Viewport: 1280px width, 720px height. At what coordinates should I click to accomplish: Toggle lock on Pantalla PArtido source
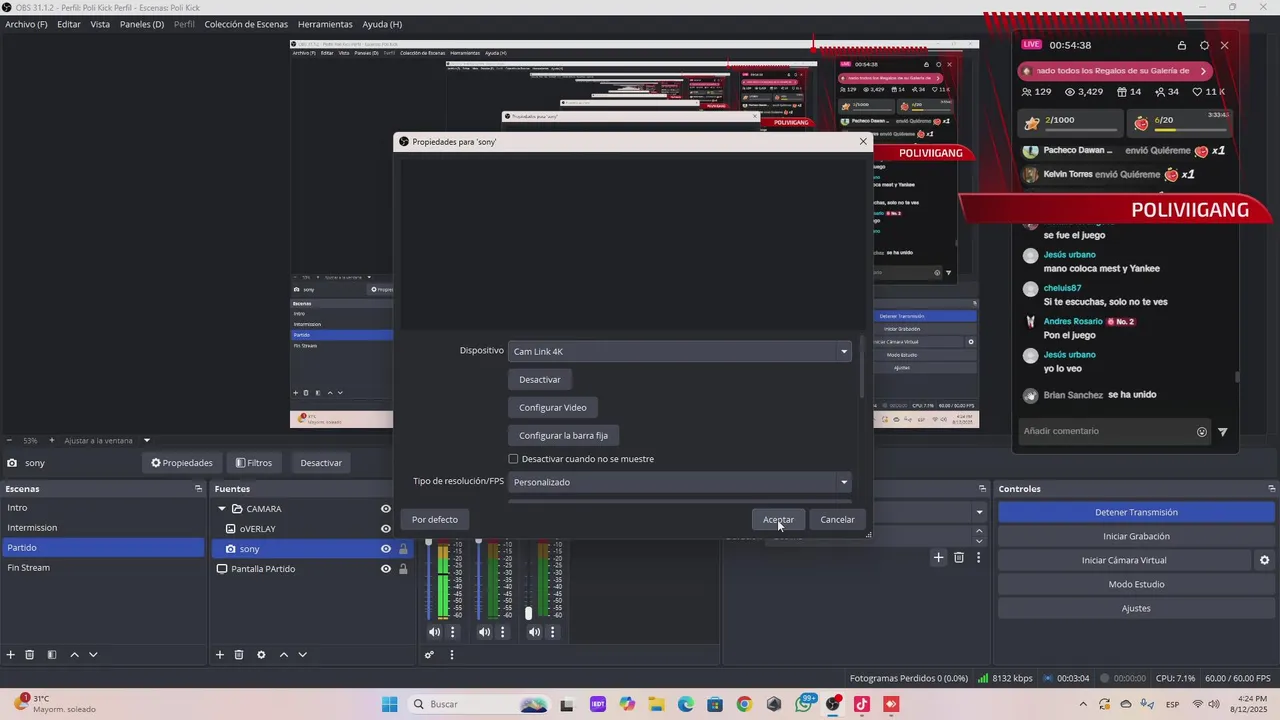point(403,569)
